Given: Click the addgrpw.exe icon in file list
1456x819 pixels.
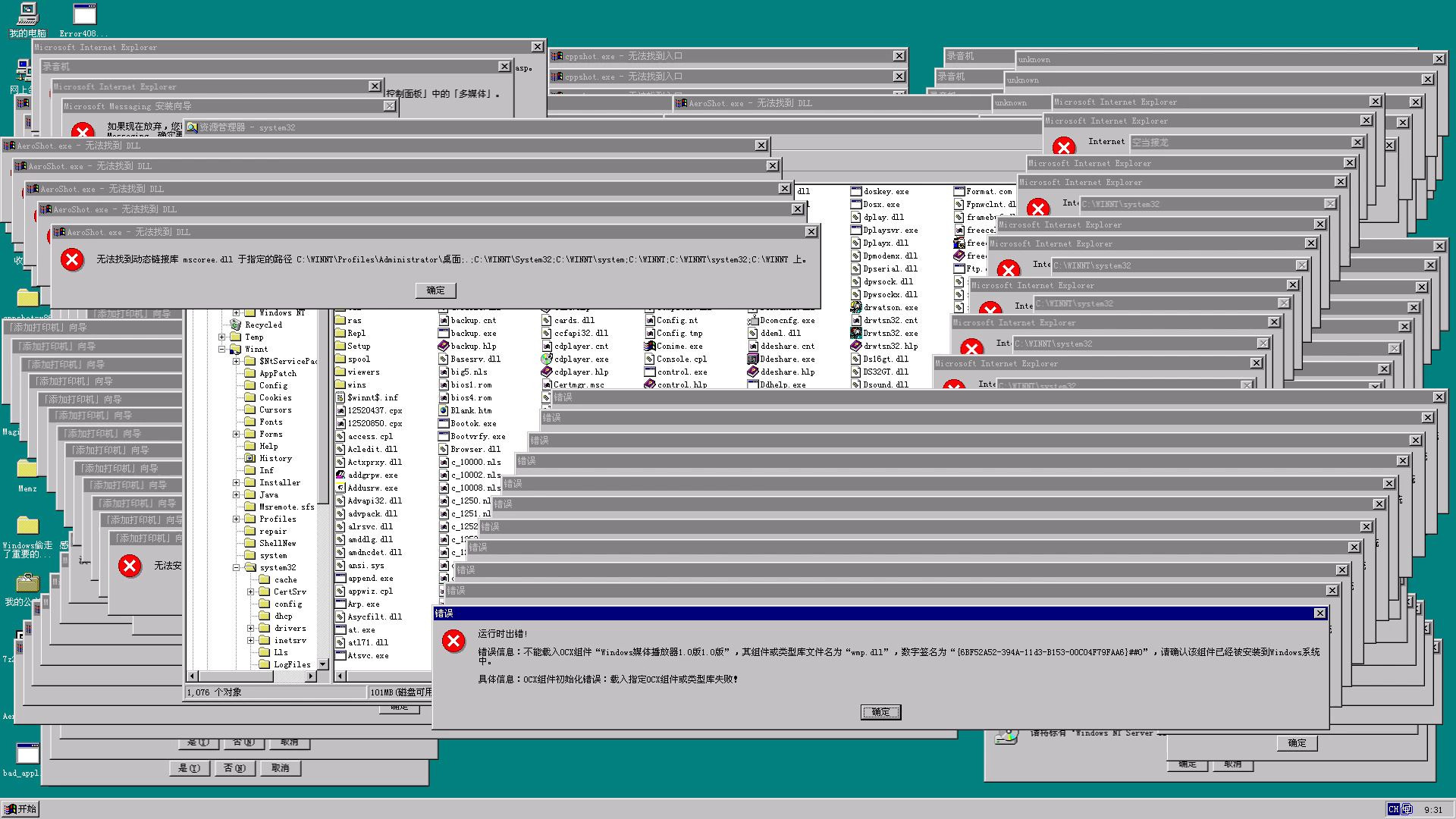Looking at the screenshot, I should tap(340, 475).
